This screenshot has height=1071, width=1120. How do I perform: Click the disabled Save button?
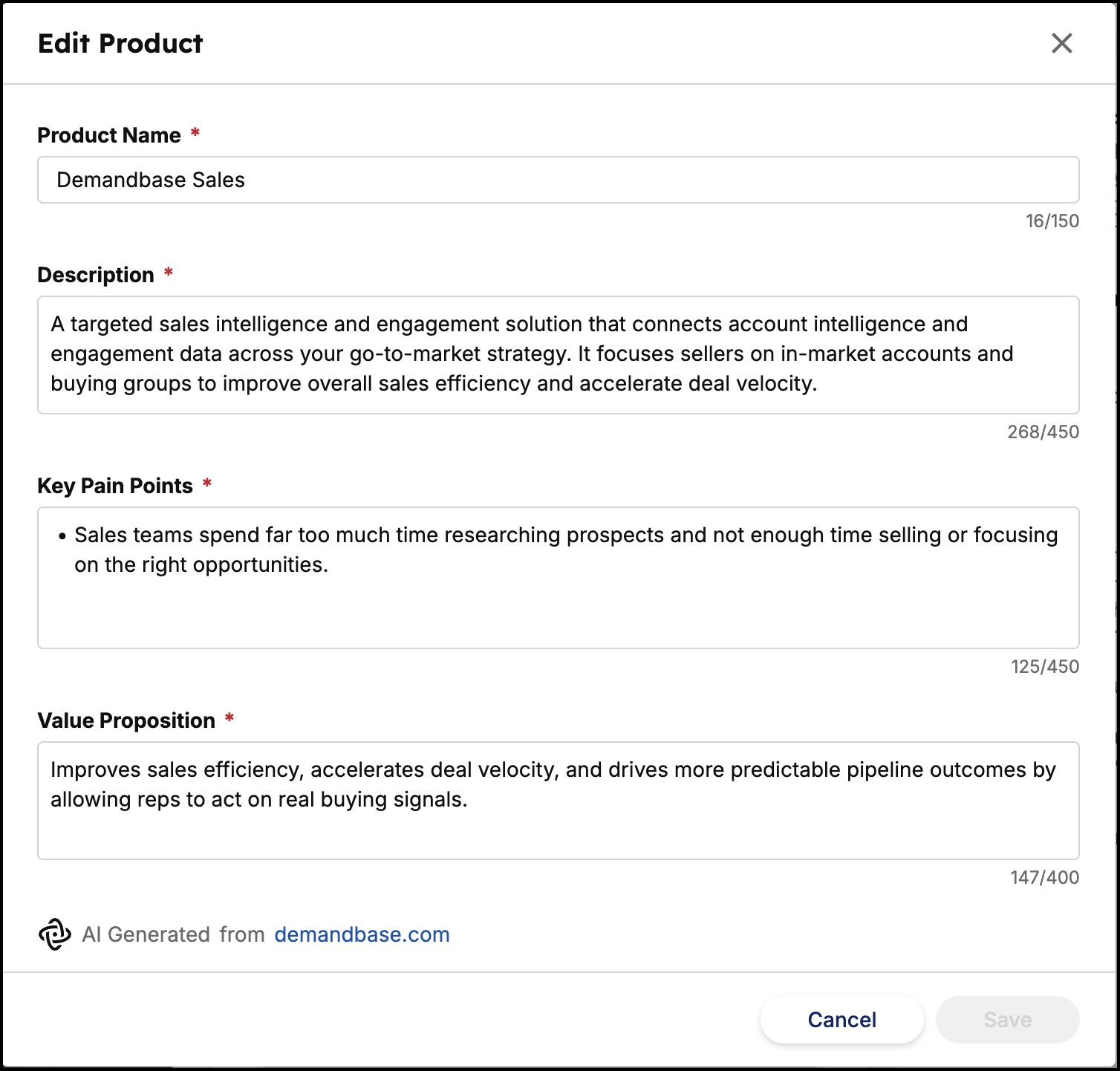pos(1007,1020)
